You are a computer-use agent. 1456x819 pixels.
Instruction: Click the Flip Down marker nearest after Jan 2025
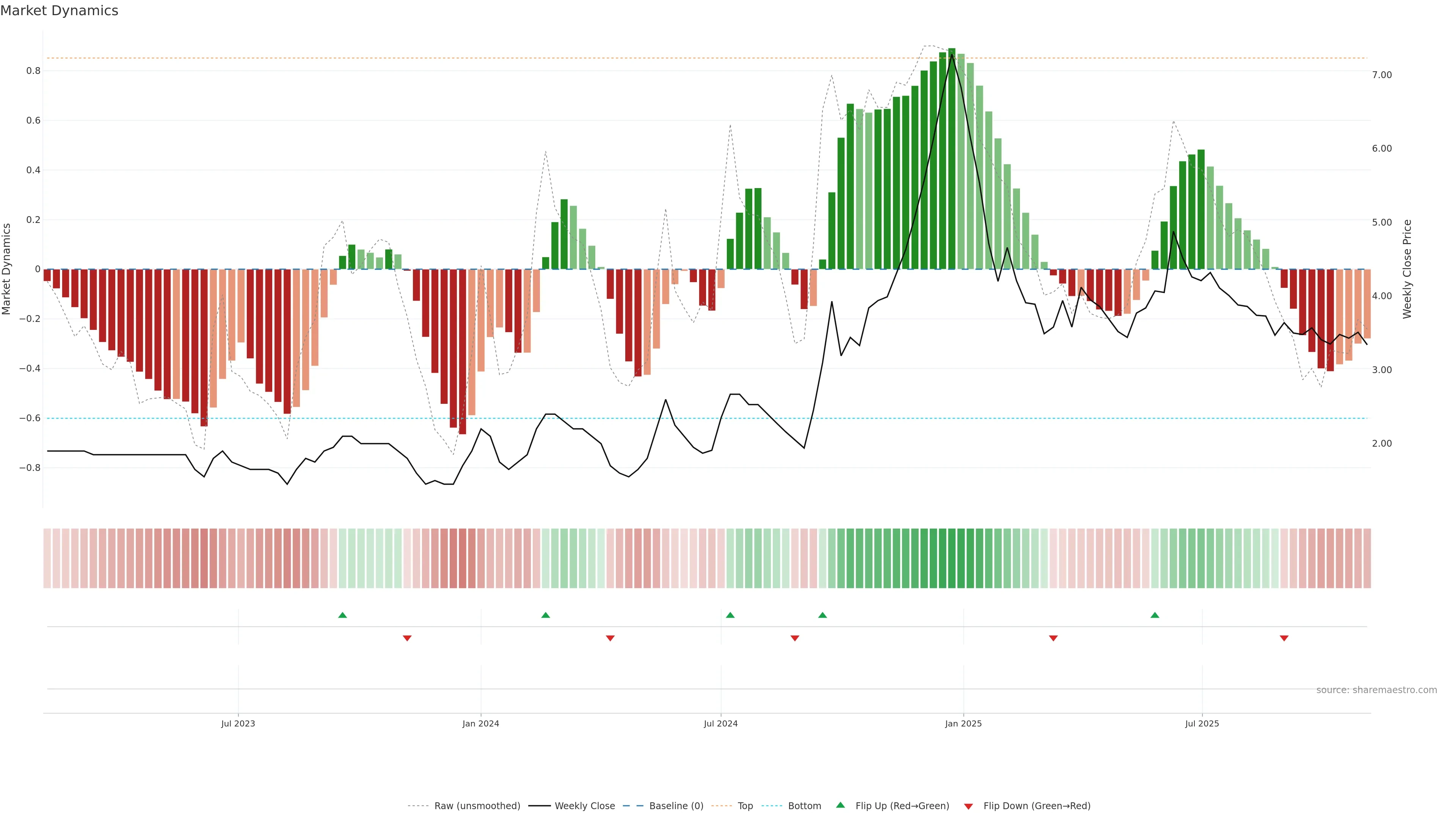coord(1053,638)
